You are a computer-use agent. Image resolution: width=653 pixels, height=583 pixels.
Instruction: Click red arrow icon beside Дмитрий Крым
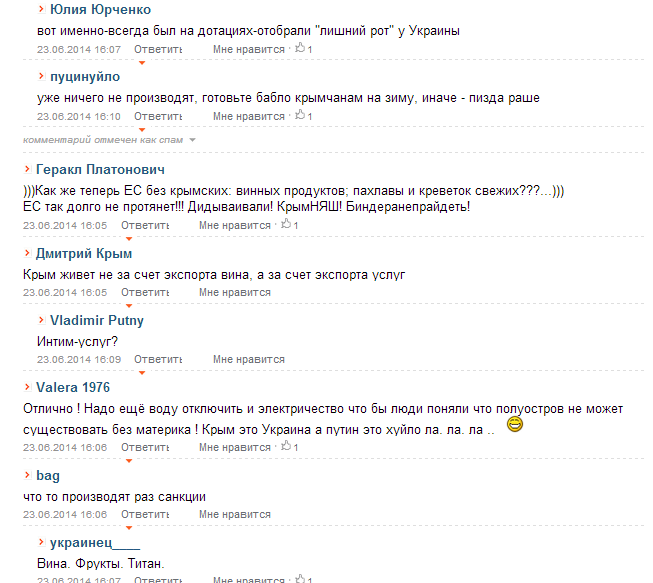(27, 253)
